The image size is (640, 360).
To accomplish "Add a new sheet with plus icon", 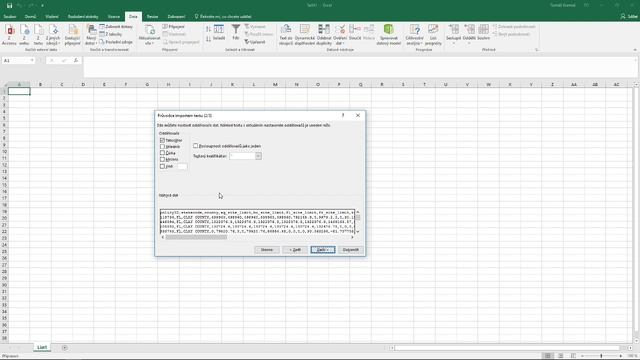I will (x=65, y=348).
